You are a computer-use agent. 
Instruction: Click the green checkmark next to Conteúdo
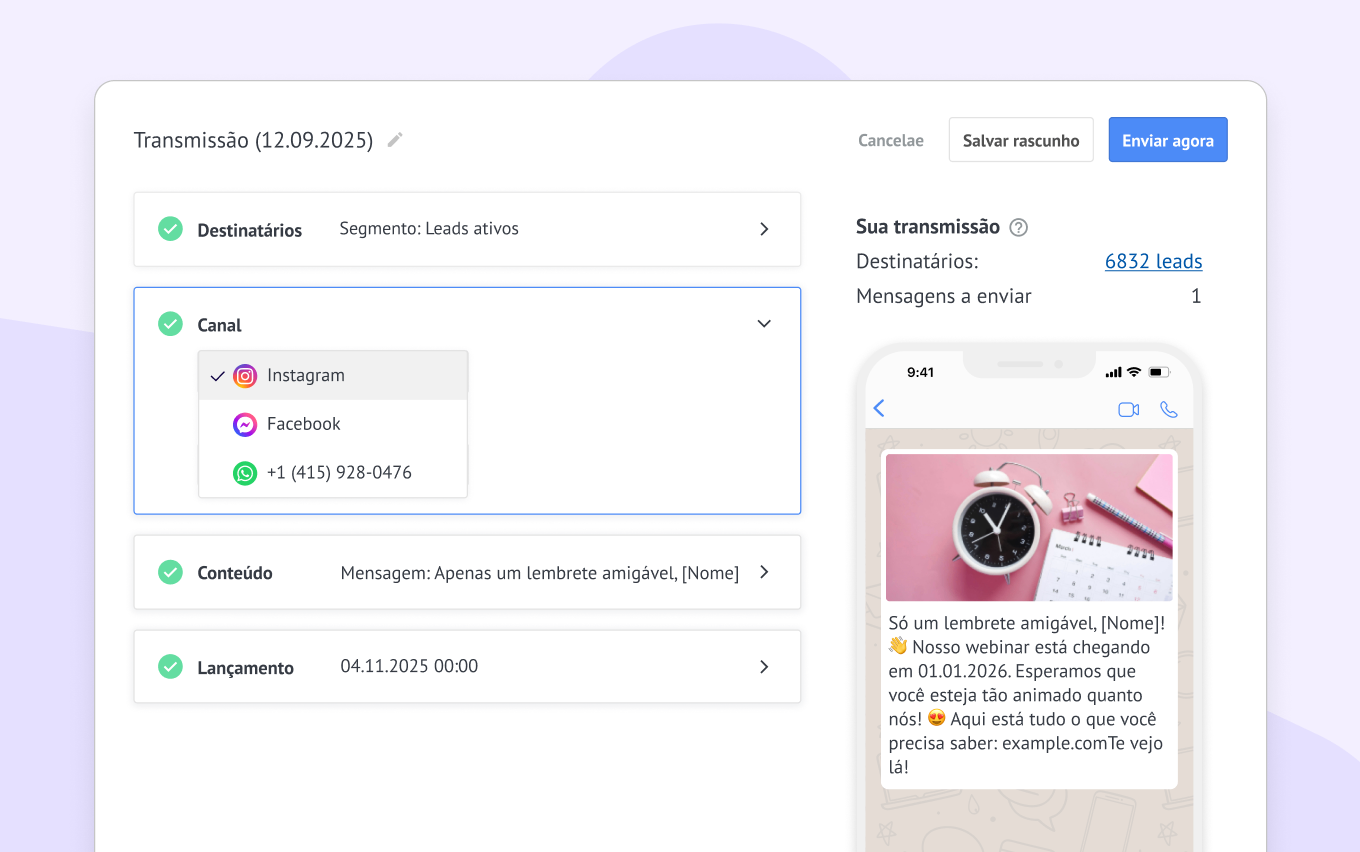point(170,572)
